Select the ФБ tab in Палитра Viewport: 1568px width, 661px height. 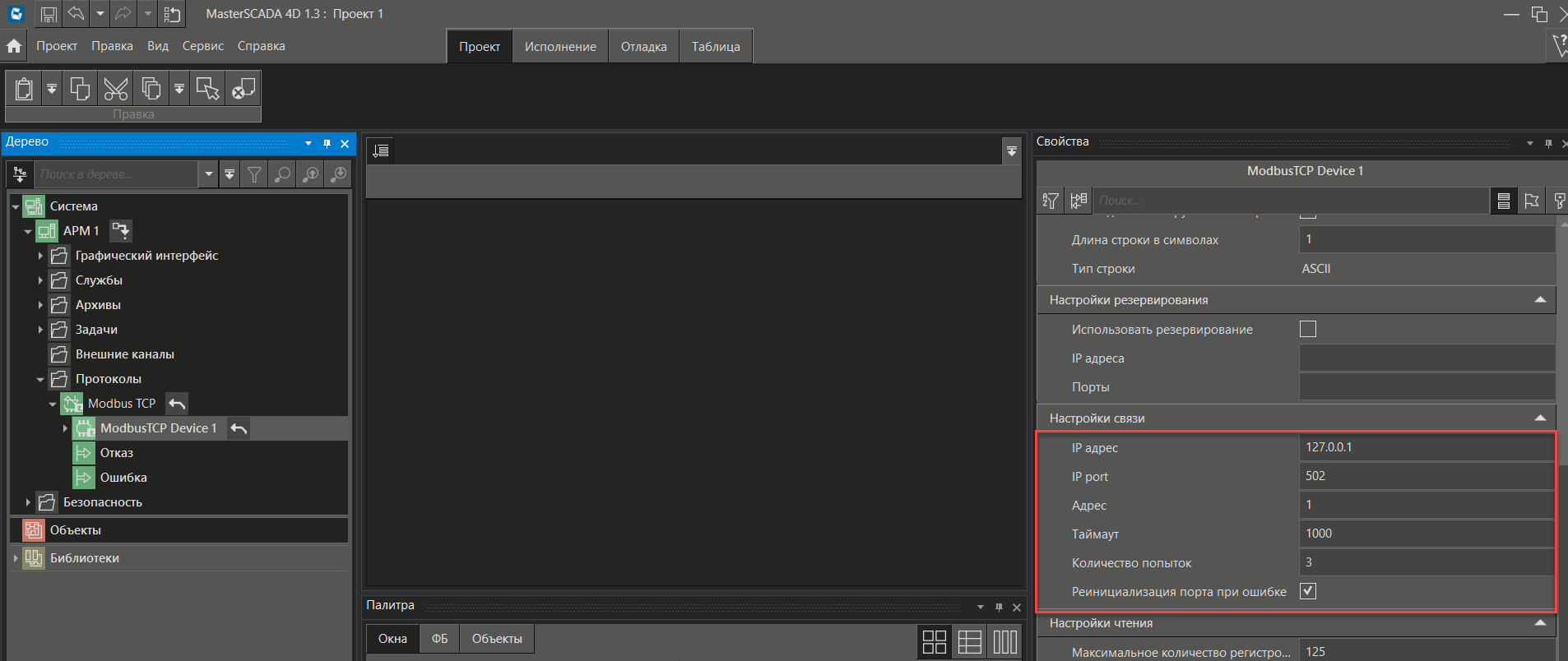click(x=440, y=639)
